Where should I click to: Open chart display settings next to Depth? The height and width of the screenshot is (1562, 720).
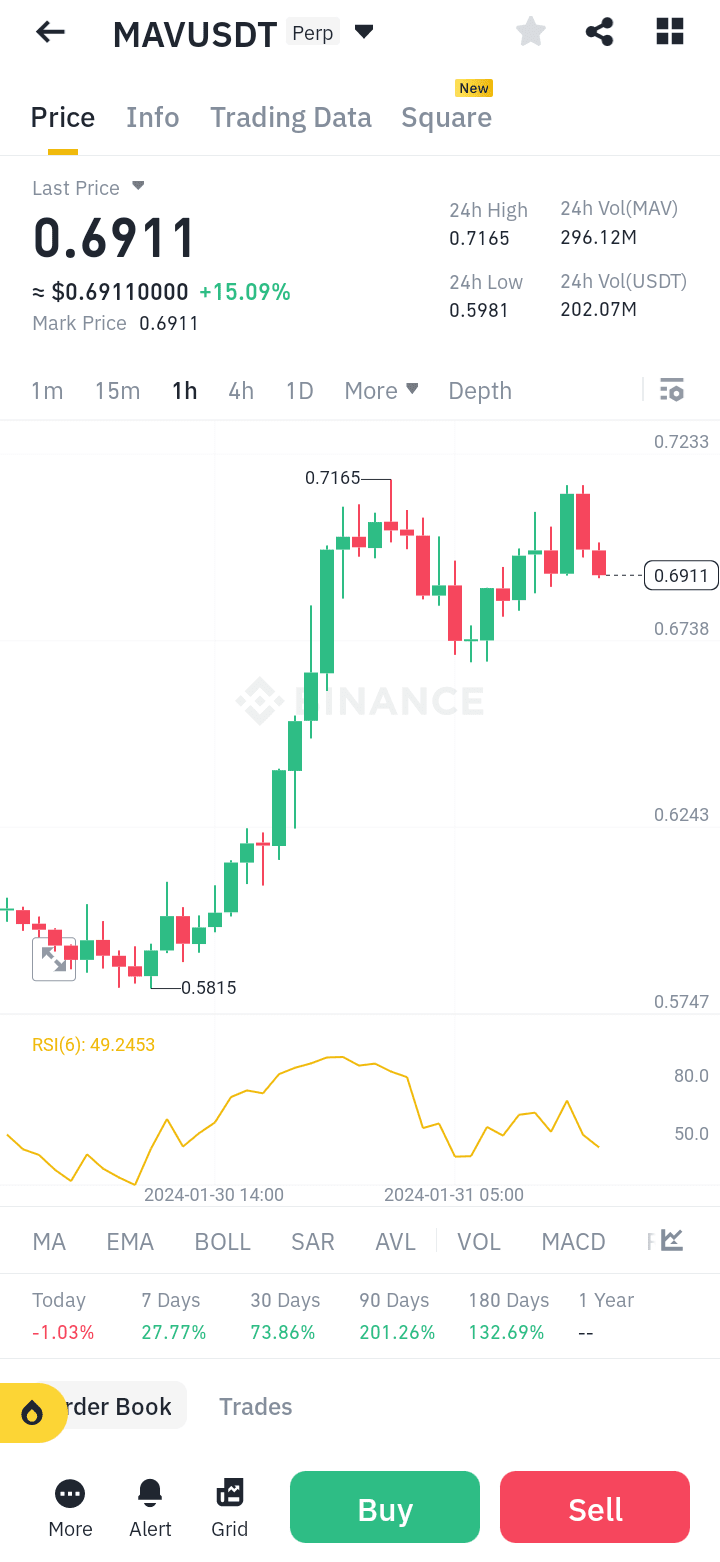671,389
